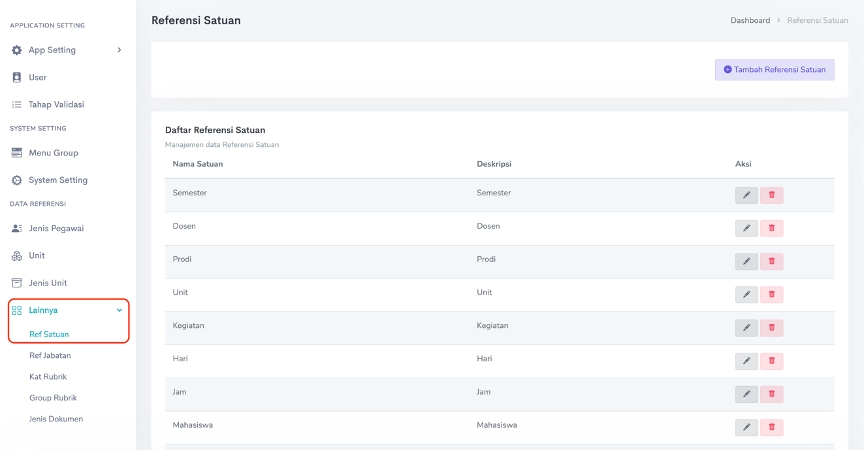Delete the Unit row with trash icon
The height and width of the screenshot is (450, 864).
point(771,294)
